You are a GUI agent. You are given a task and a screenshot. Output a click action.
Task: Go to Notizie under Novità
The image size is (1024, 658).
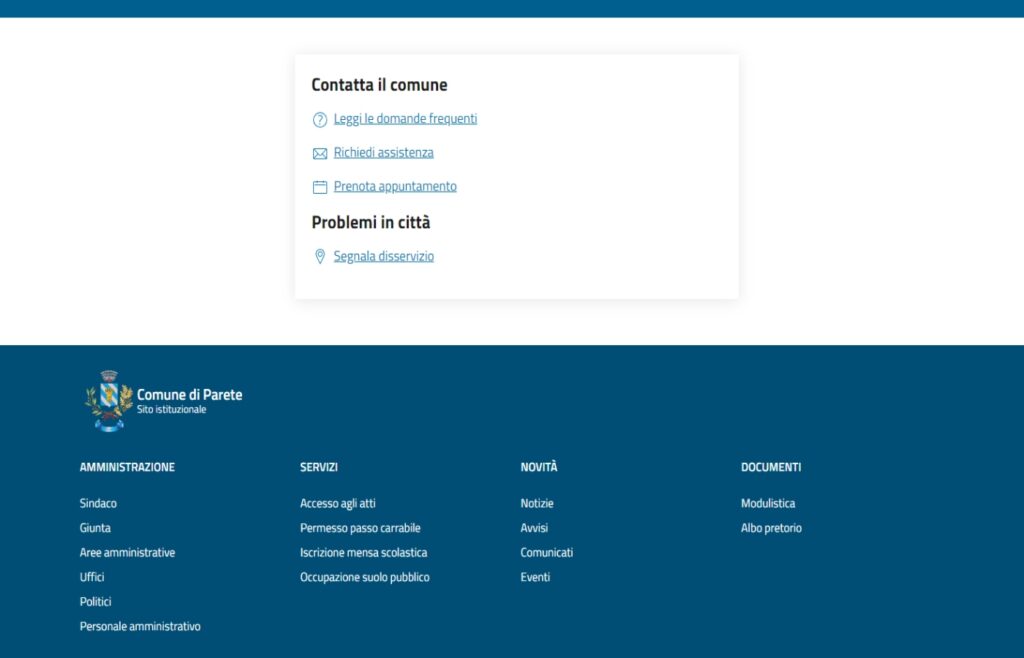[537, 504]
